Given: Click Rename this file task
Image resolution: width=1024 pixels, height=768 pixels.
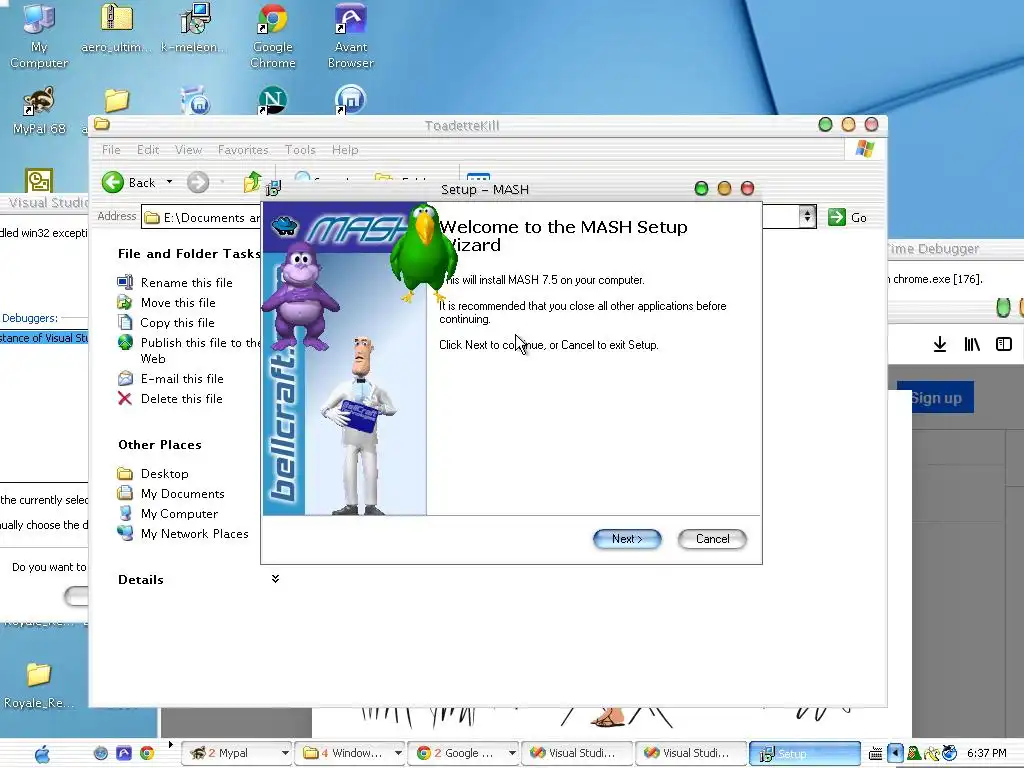Looking at the screenshot, I should 186,283.
